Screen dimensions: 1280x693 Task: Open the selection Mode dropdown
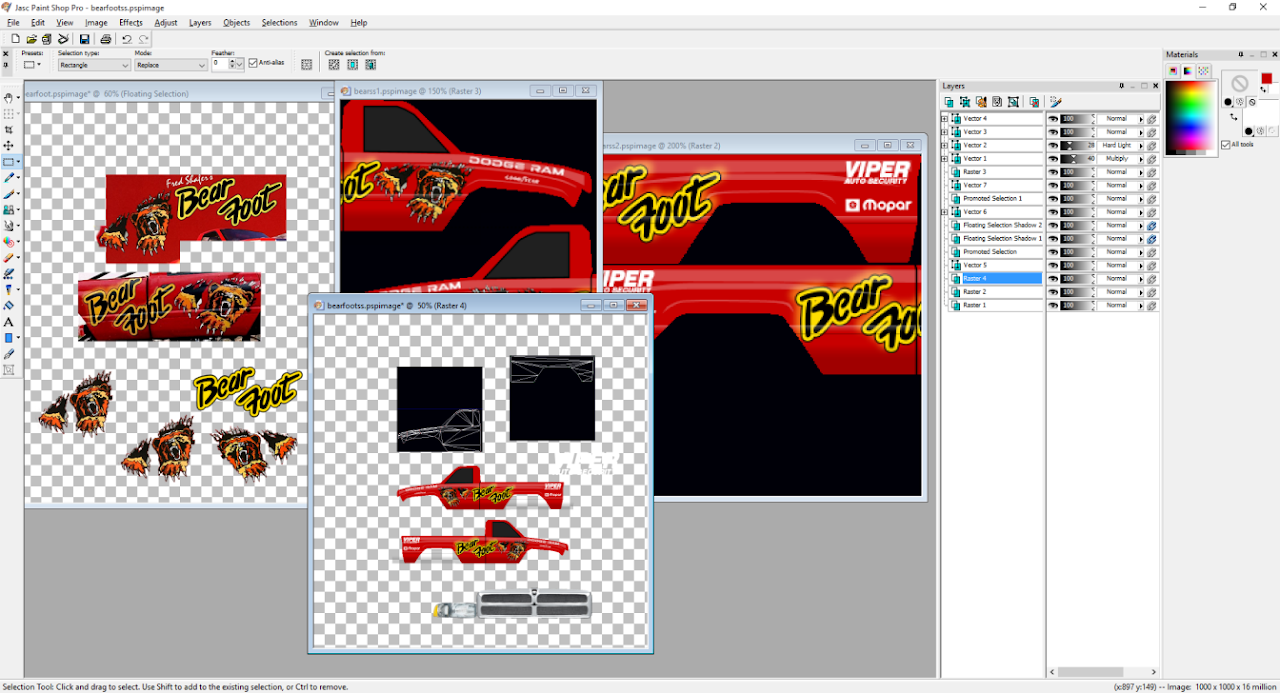coord(171,65)
